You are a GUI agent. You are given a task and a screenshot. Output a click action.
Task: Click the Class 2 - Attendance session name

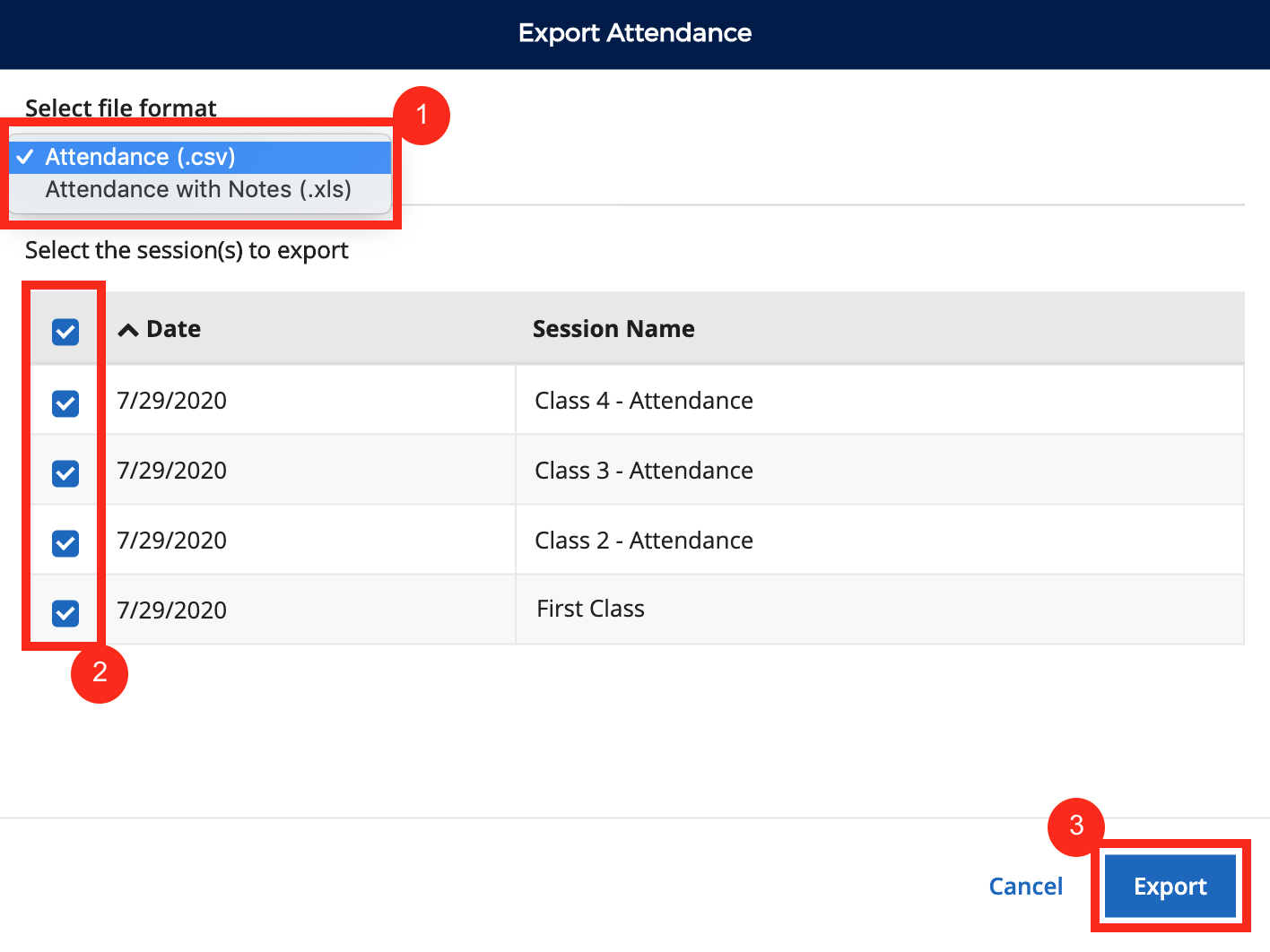coord(644,540)
